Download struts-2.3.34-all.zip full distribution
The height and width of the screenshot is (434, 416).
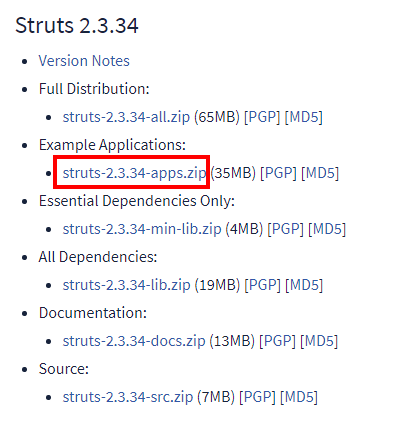(126, 117)
